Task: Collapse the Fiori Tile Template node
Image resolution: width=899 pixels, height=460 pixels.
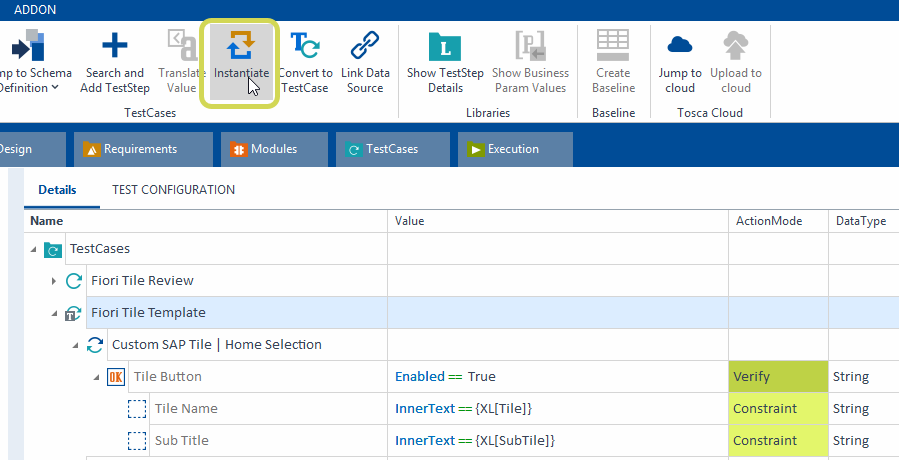Action: [x=54, y=313]
